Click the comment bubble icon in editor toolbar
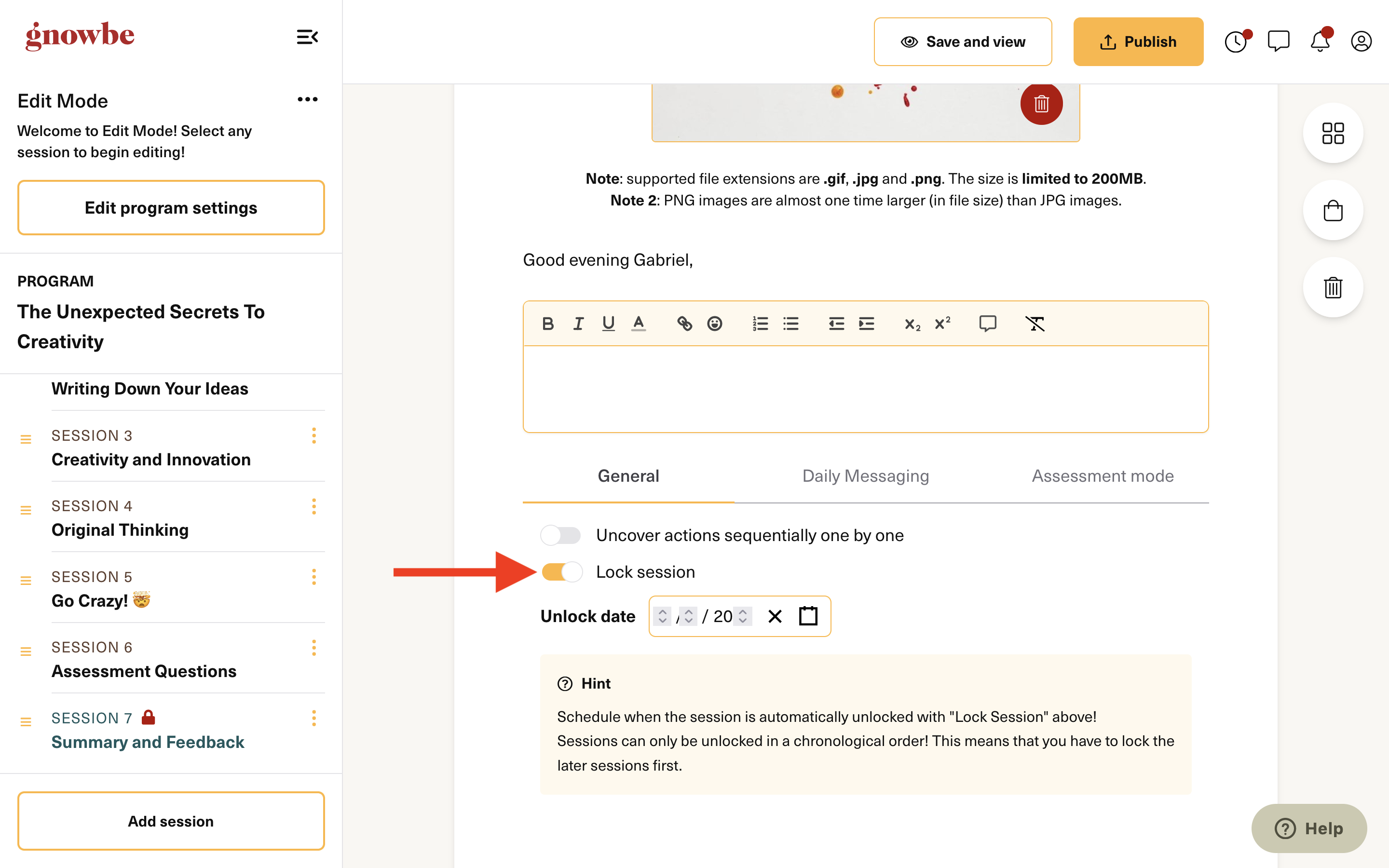The image size is (1389, 868). point(988,324)
